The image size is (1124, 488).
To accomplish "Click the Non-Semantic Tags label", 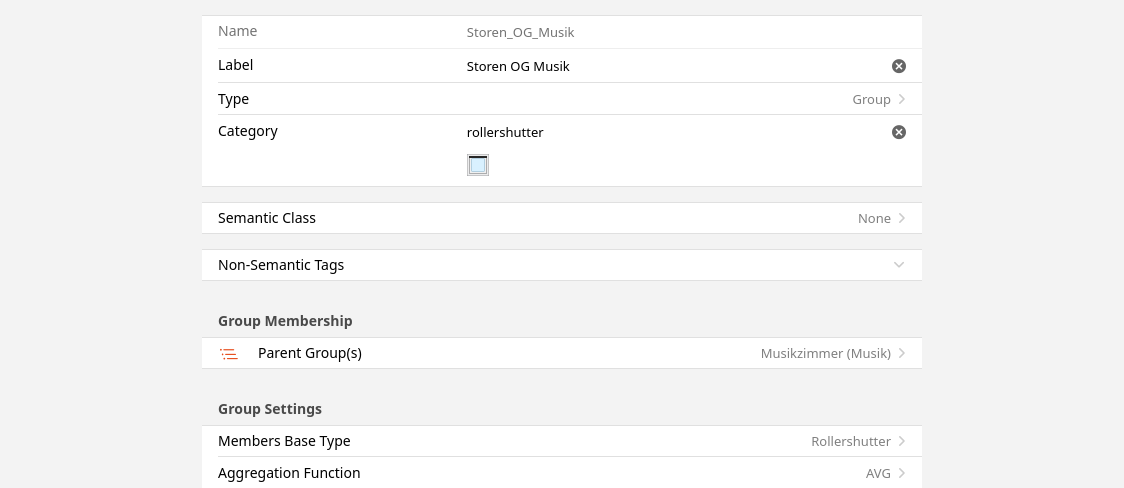I will 281,265.
